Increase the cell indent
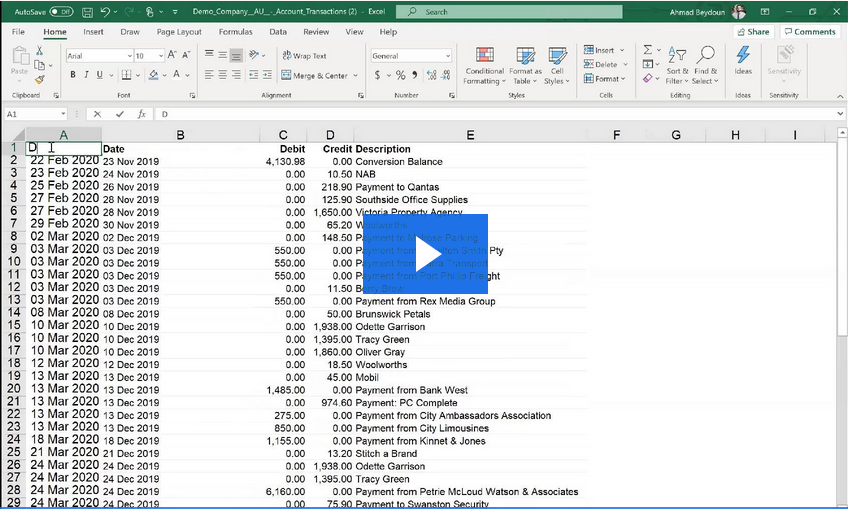 [x=267, y=75]
